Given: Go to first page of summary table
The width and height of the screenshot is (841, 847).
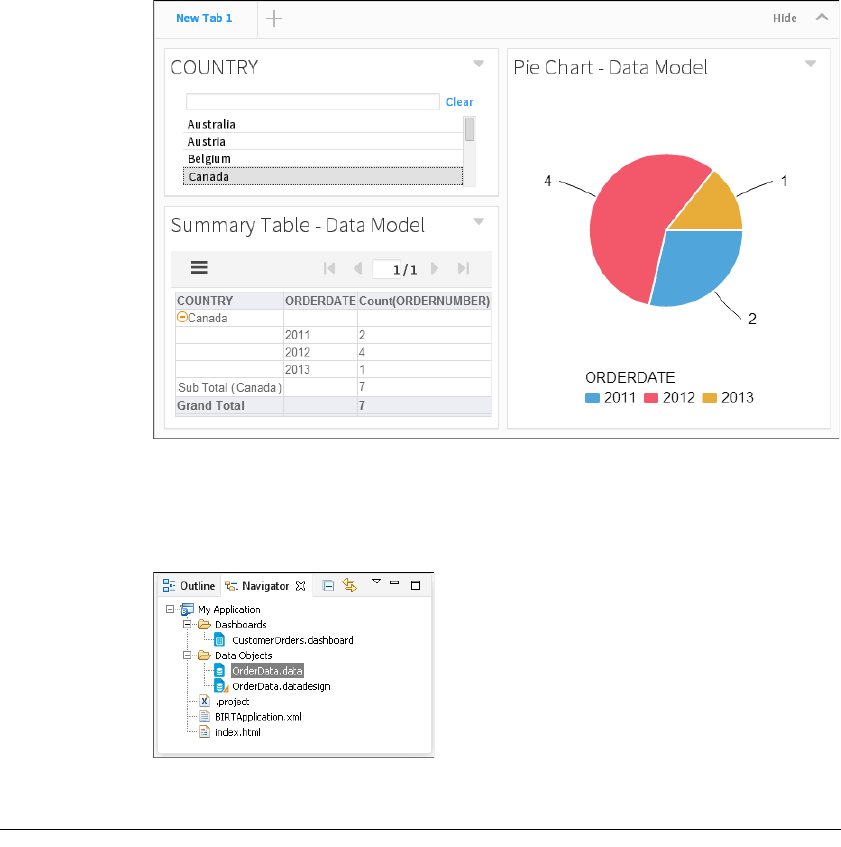Looking at the screenshot, I should [x=329, y=268].
